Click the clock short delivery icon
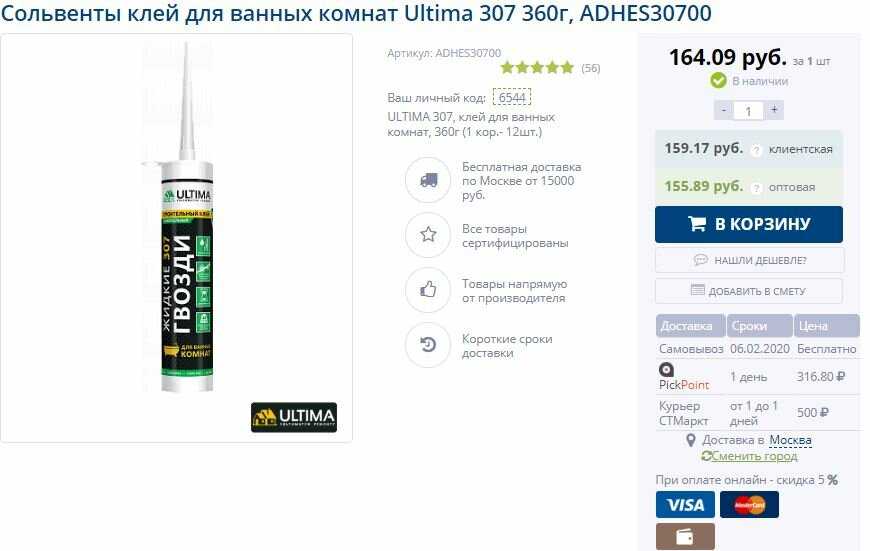 pos(428,345)
